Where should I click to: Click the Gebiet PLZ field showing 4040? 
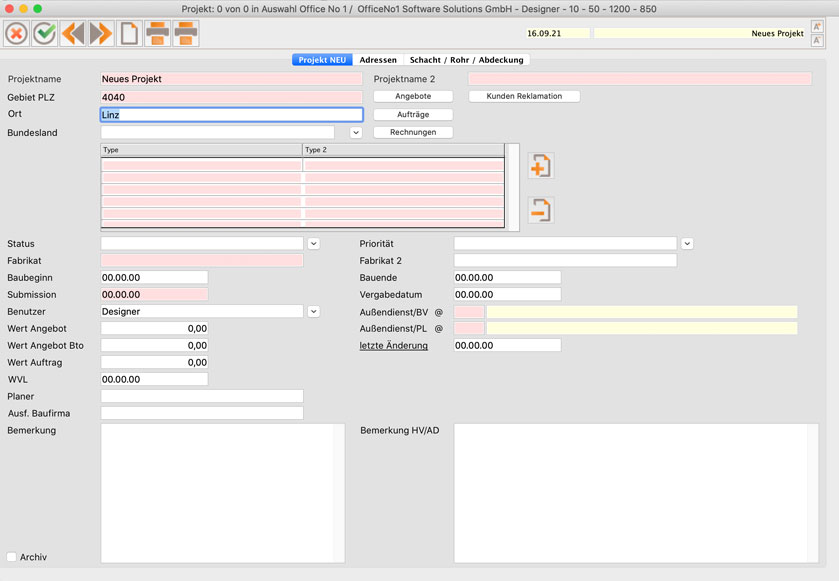coord(231,97)
